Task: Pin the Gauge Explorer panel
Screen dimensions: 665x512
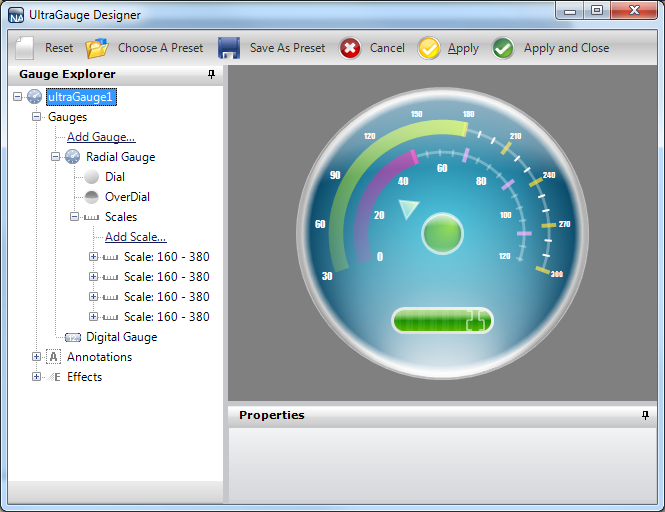Action: pyautogui.click(x=211, y=75)
